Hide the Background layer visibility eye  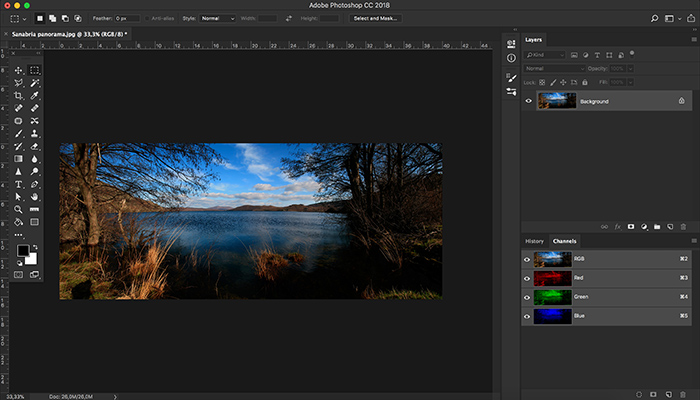[x=529, y=101]
